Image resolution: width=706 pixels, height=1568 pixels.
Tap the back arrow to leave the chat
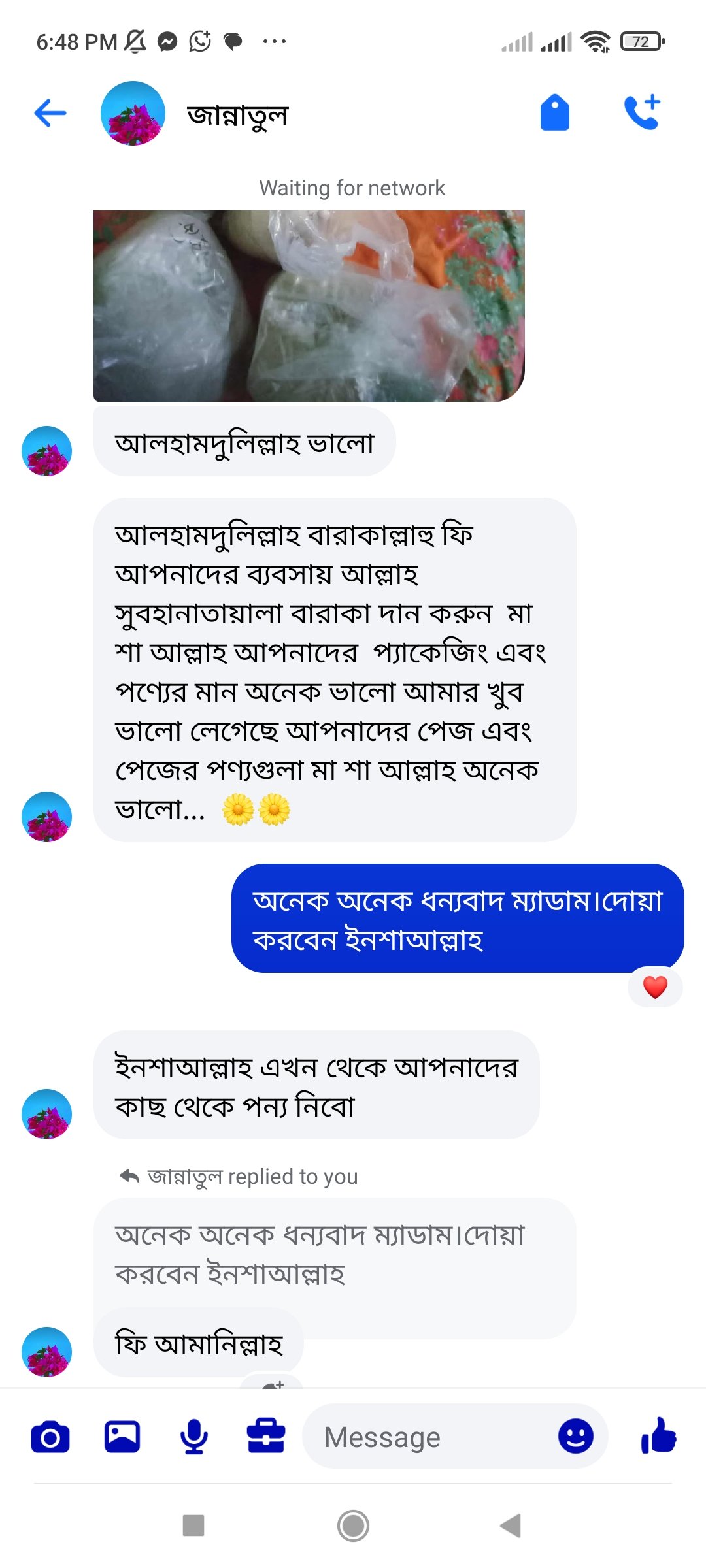(x=49, y=112)
